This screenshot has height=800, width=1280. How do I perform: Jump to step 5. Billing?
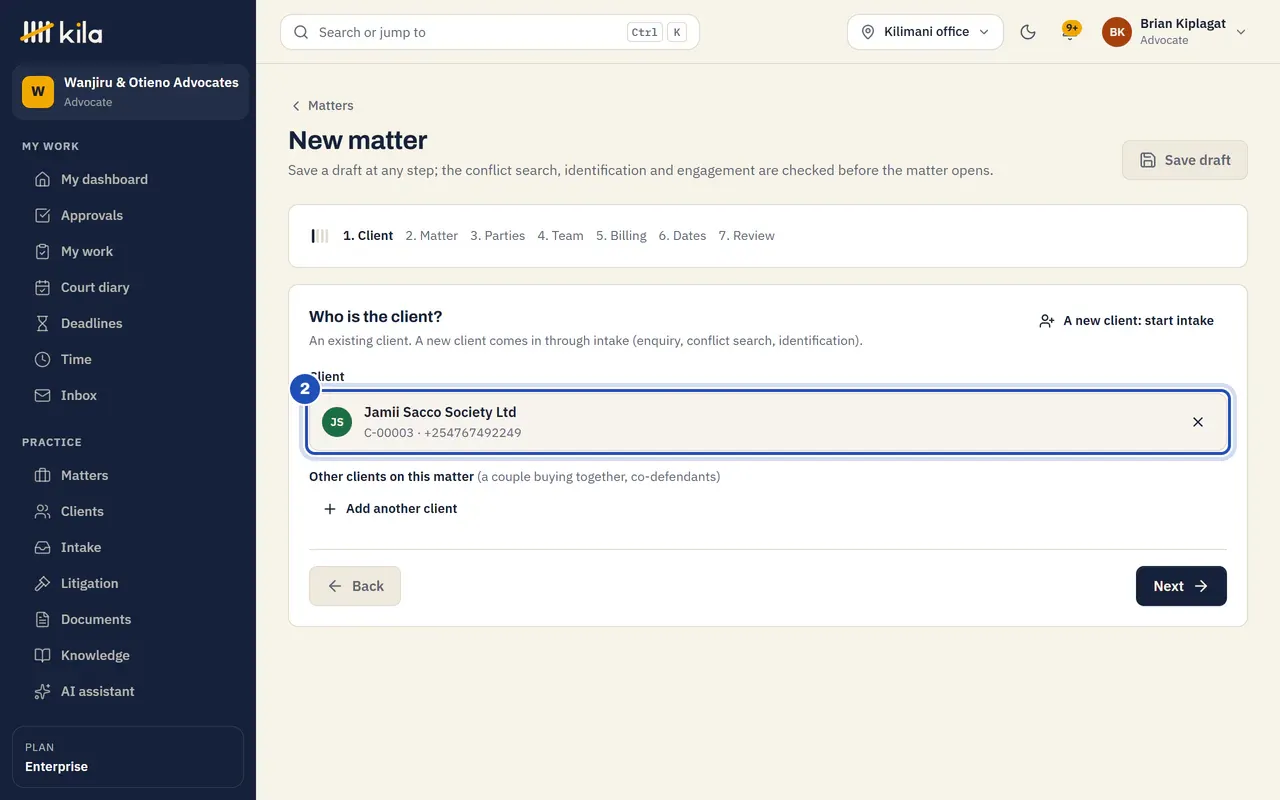621,236
